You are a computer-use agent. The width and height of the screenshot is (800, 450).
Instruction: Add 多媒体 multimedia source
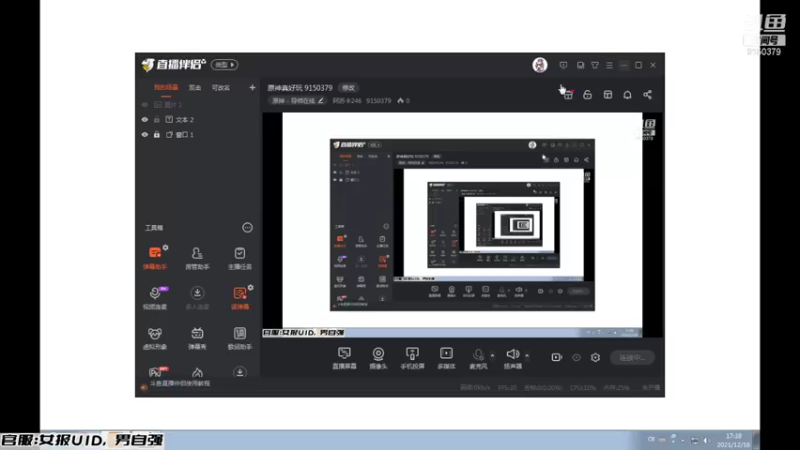click(446, 358)
